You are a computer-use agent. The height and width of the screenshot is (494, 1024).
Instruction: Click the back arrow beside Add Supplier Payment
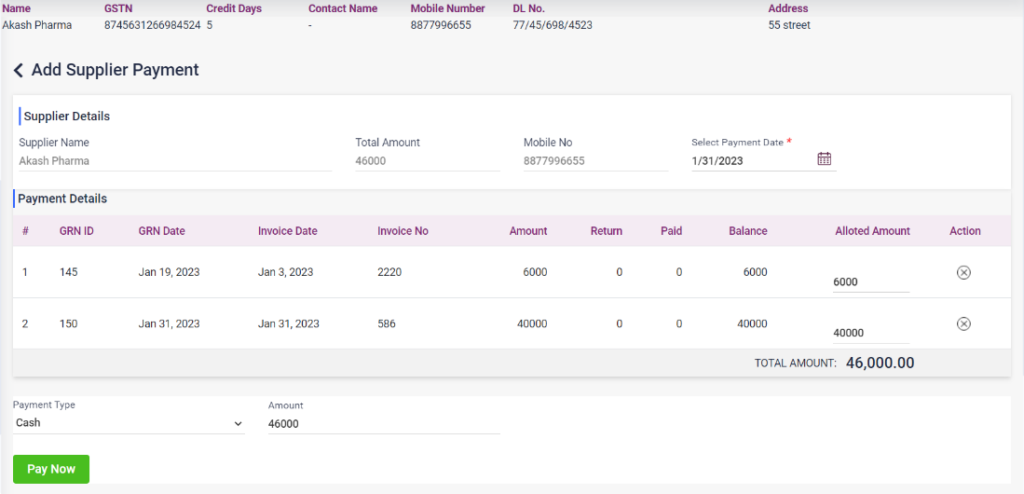pos(18,70)
